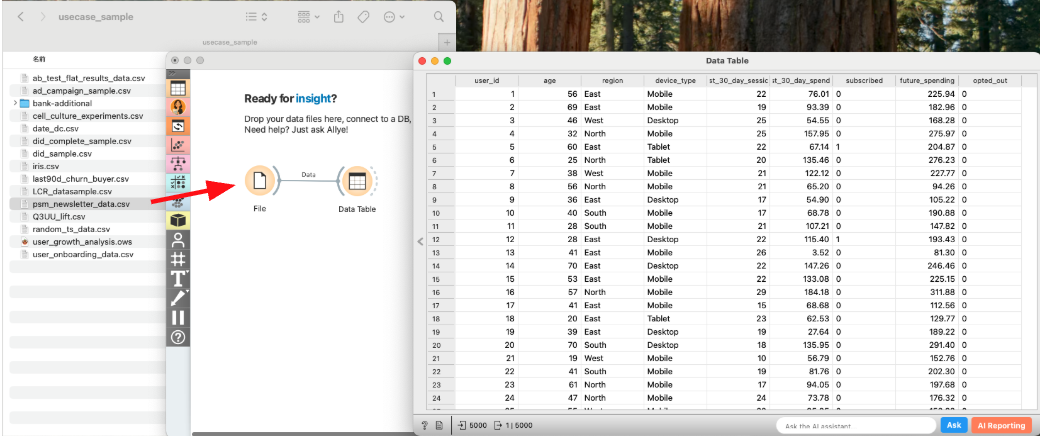Open the Finder list view switcher
Image resolution: width=1040 pixels, height=436 pixels.
pos(256,17)
